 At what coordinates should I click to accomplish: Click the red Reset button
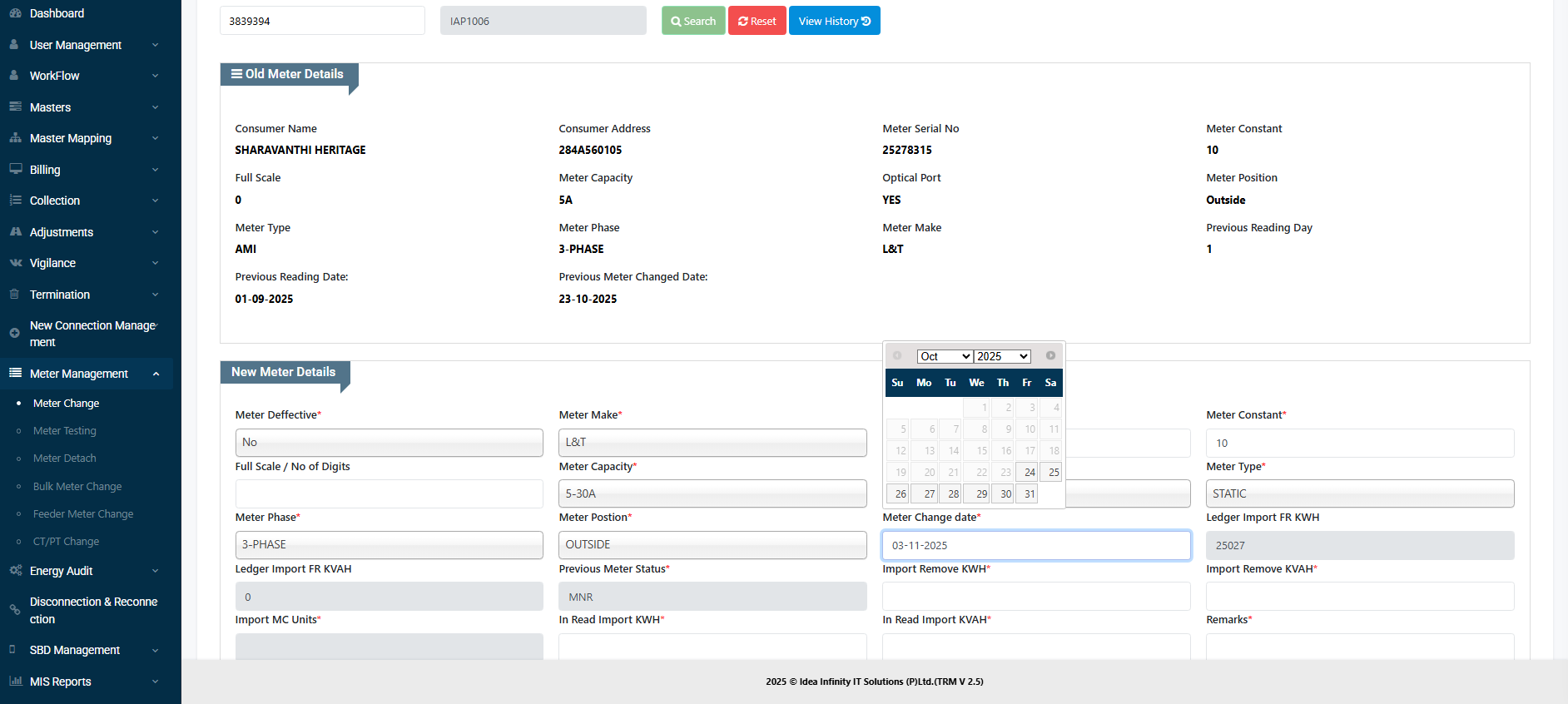pos(757,21)
